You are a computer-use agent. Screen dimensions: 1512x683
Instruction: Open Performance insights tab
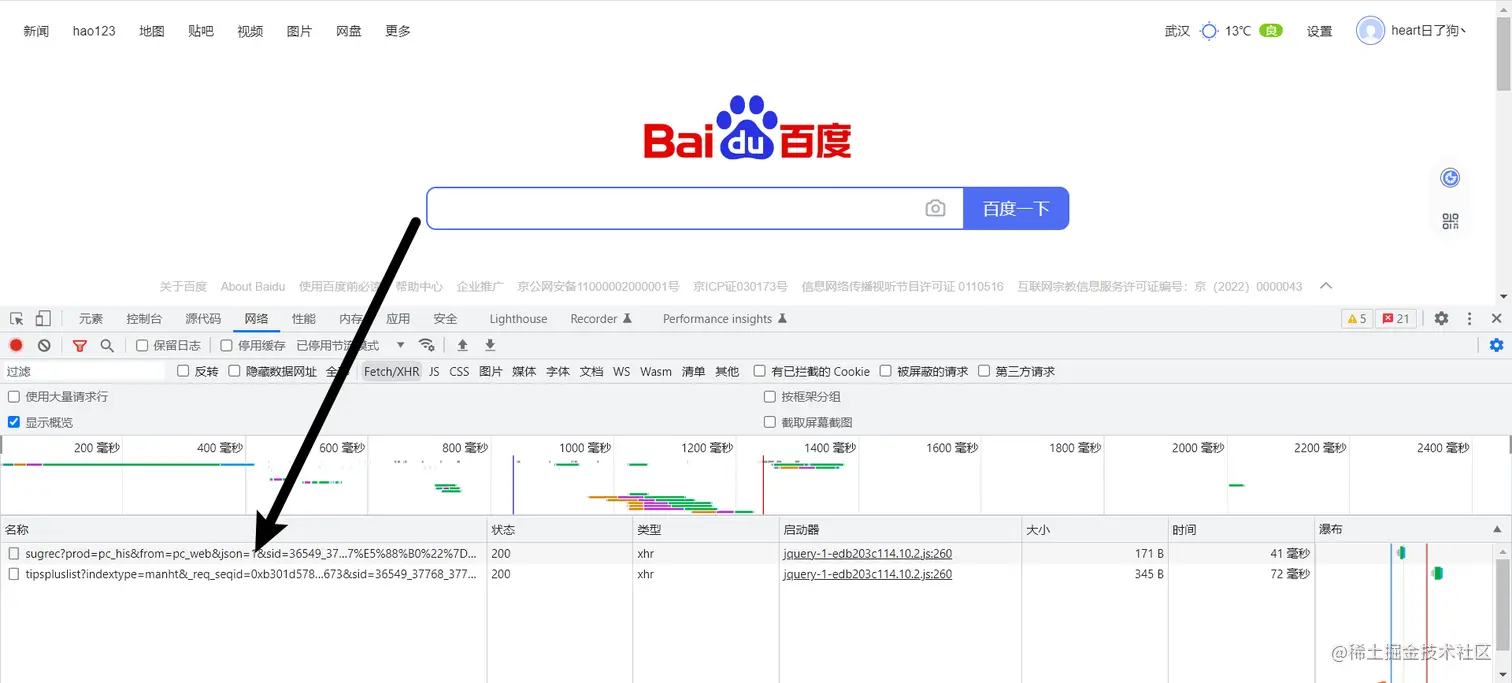725,319
